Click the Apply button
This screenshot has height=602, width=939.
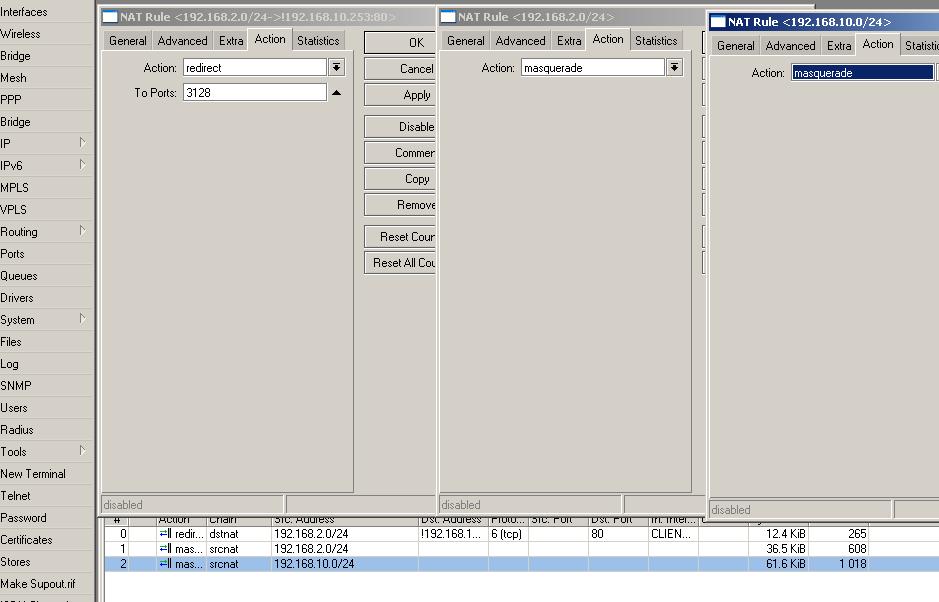[400, 95]
